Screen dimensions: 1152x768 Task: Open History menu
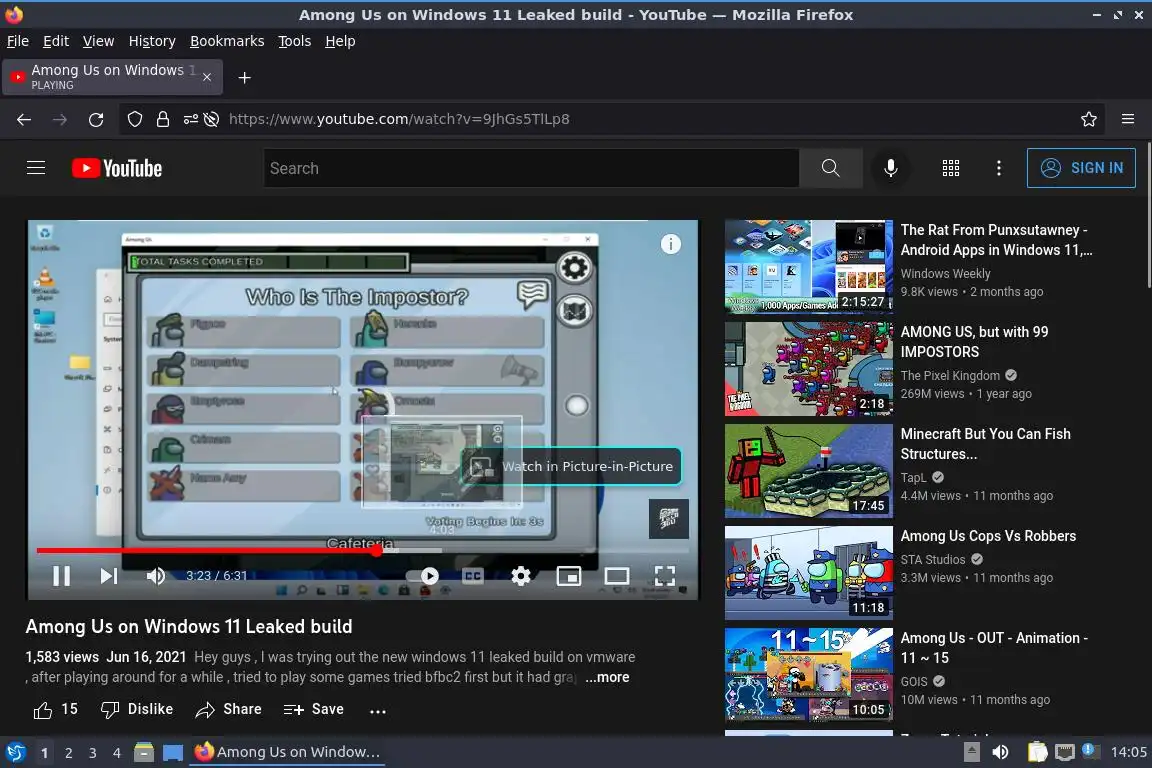(152, 41)
